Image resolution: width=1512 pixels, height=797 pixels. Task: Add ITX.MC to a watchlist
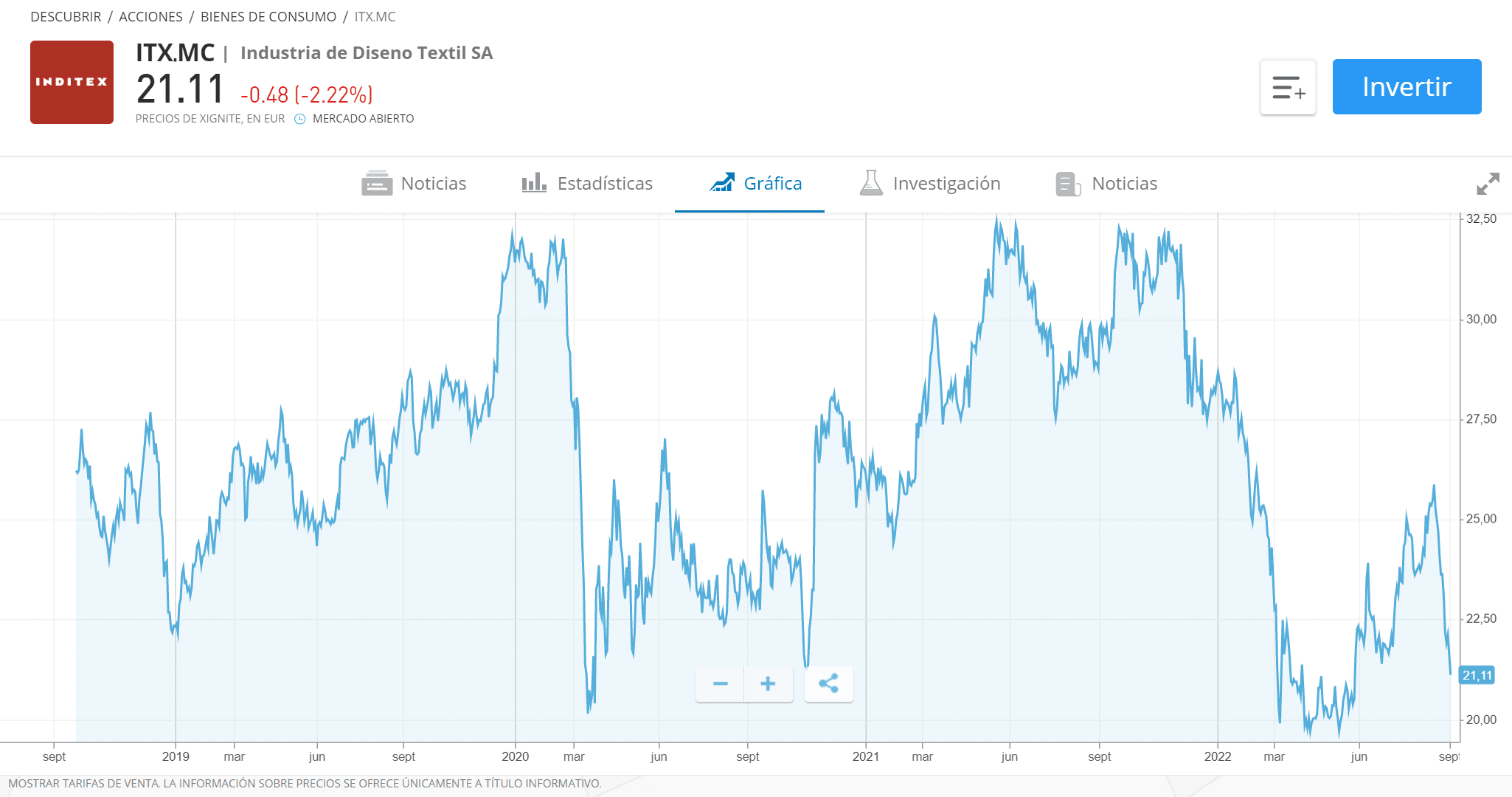1287,86
